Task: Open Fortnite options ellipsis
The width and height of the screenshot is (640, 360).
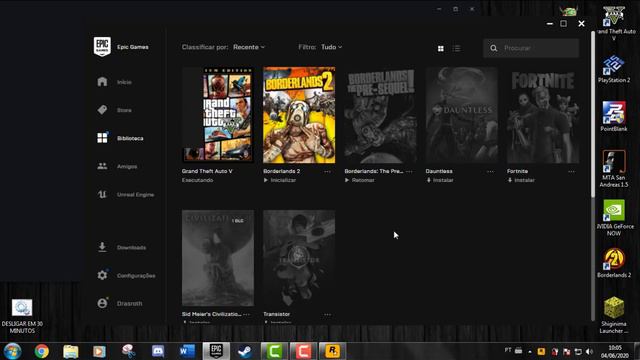Action: pyautogui.click(x=571, y=172)
